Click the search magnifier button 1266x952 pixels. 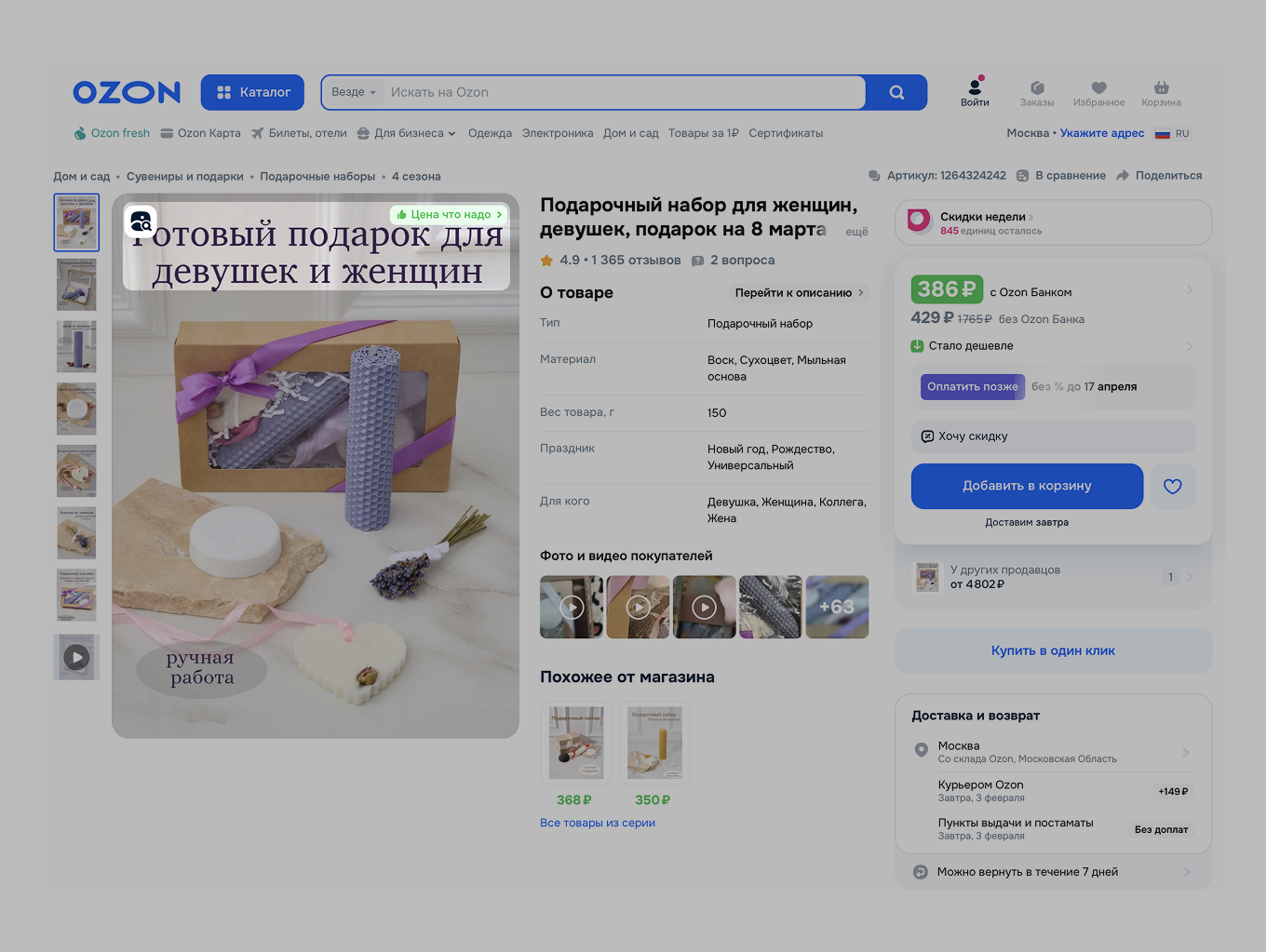click(896, 92)
